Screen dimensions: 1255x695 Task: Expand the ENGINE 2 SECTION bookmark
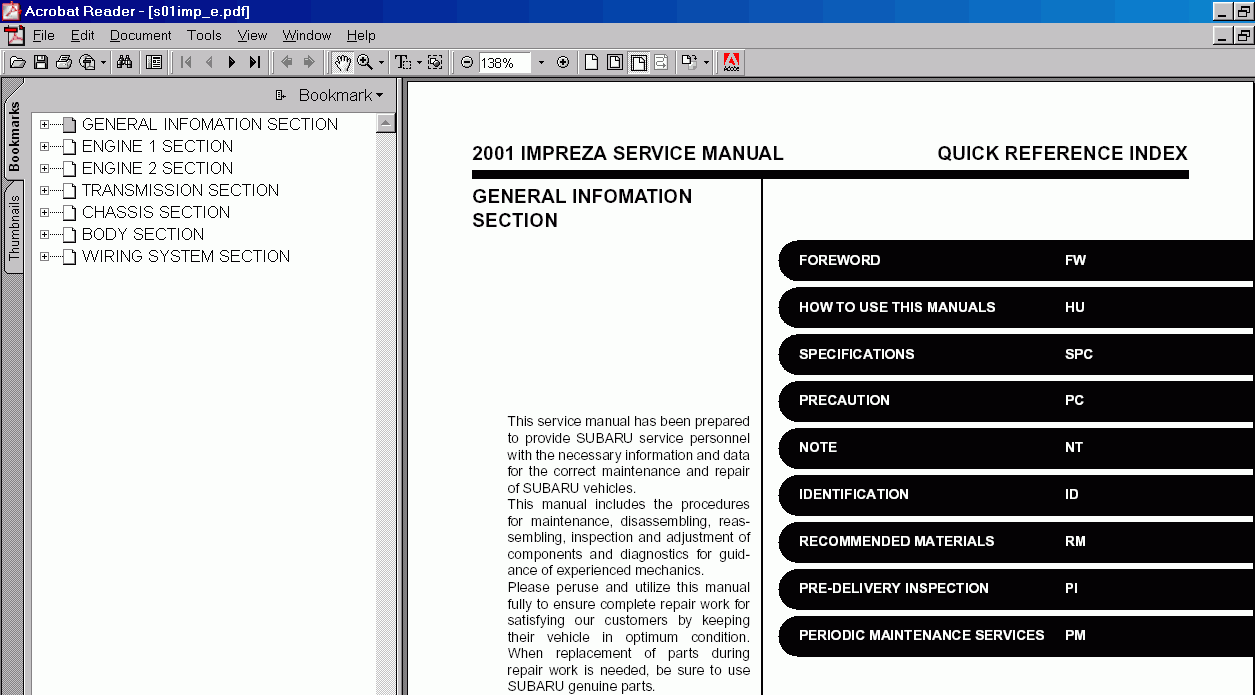44,169
